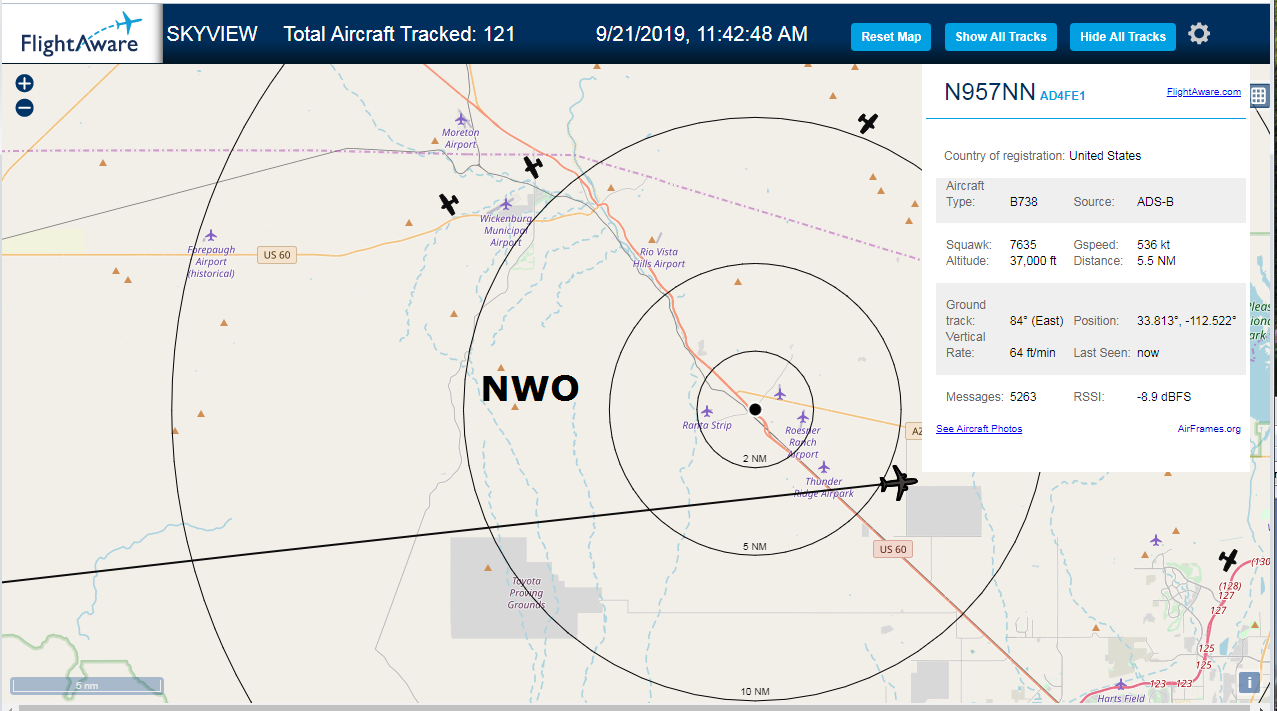Select the aircraft west of Wickenburg Municipal Airport
1277x711 pixels.
click(x=449, y=204)
